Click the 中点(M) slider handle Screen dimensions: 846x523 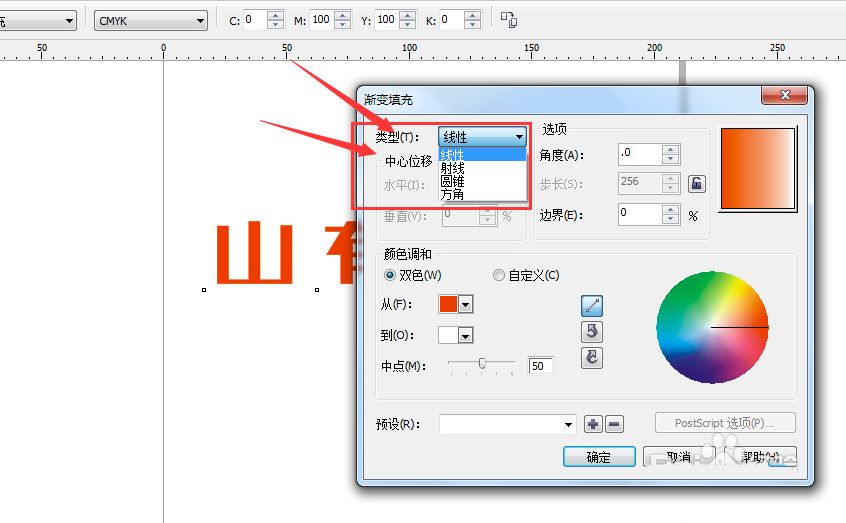(x=482, y=363)
